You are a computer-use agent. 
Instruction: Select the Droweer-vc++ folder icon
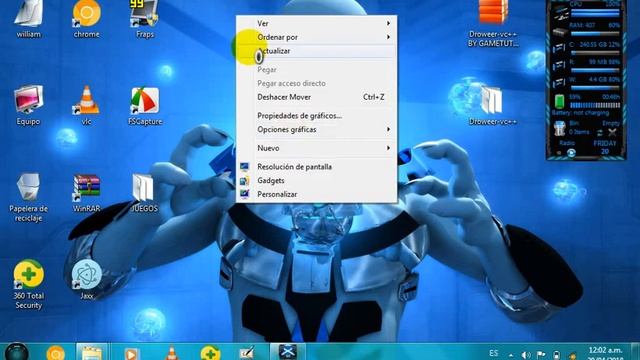(492, 105)
